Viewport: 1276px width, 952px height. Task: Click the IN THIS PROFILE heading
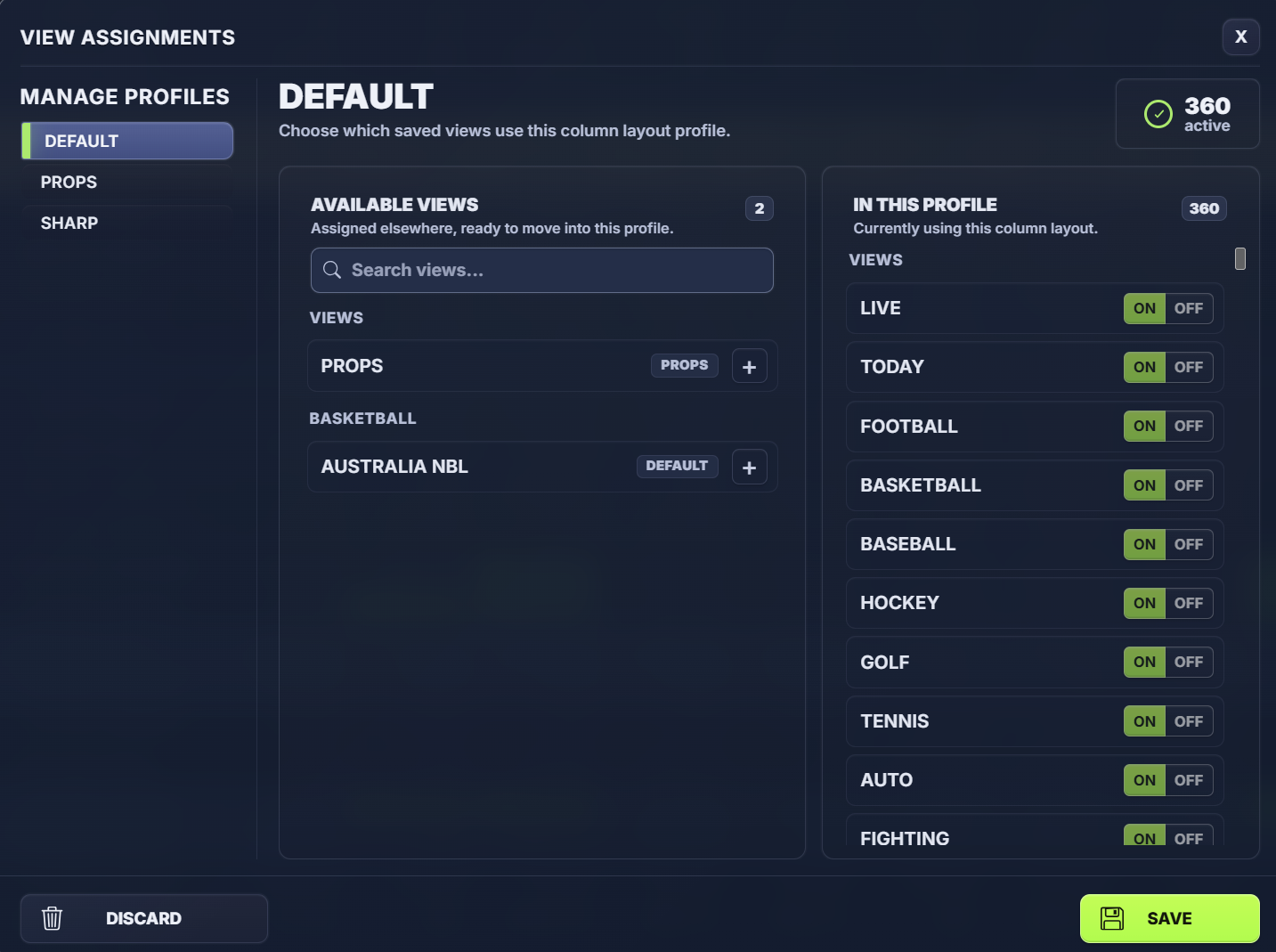tap(924, 205)
